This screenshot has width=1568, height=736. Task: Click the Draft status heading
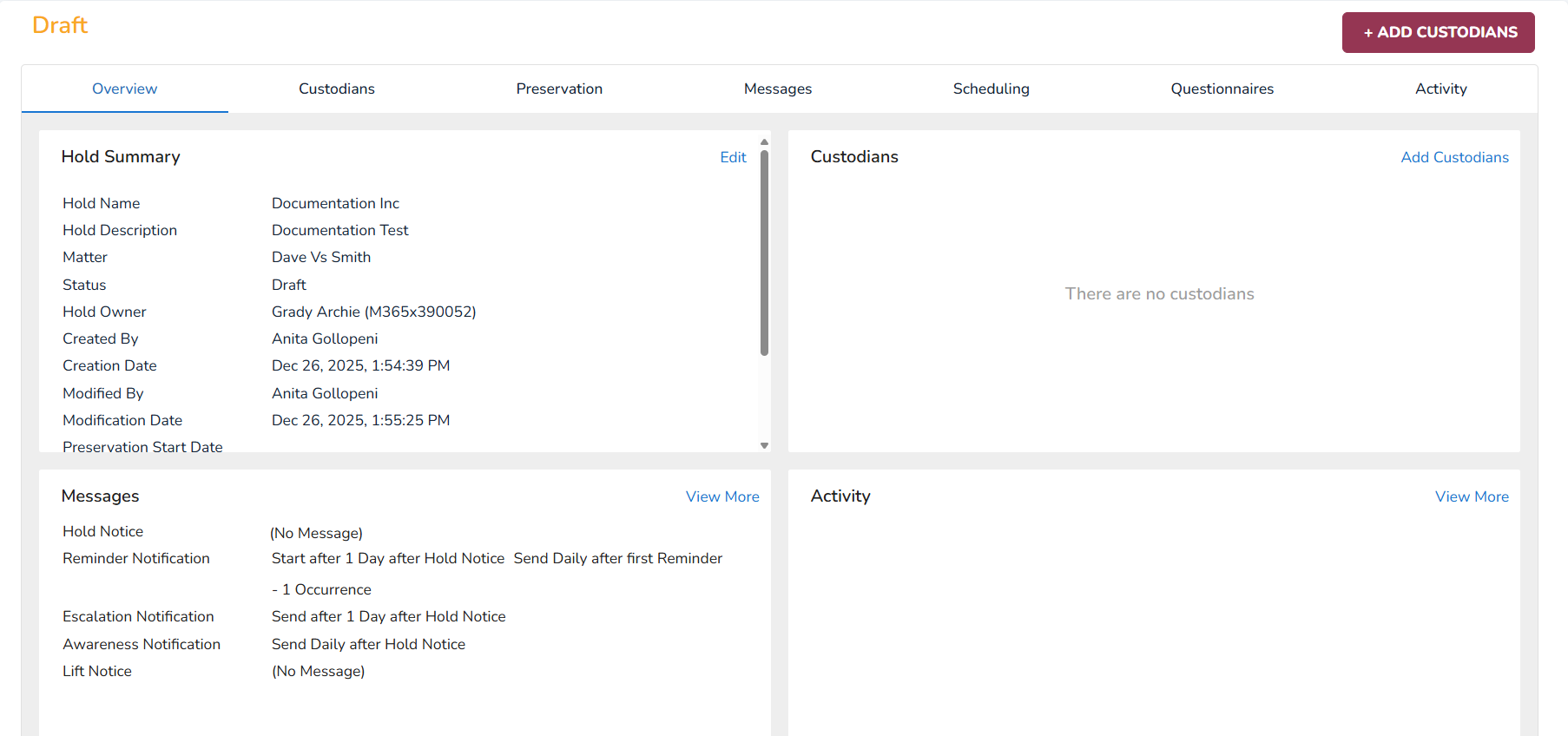[60, 25]
